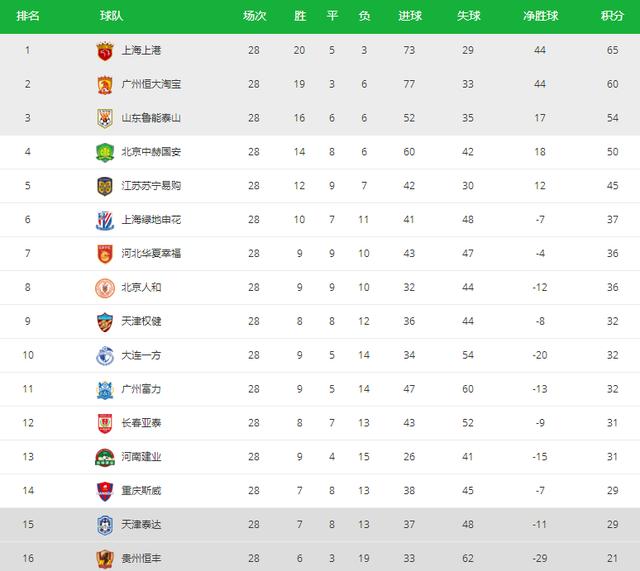This screenshot has width=640, height=571.
Task: Open the 长春亚泰 team name link
Action: point(141,423)
